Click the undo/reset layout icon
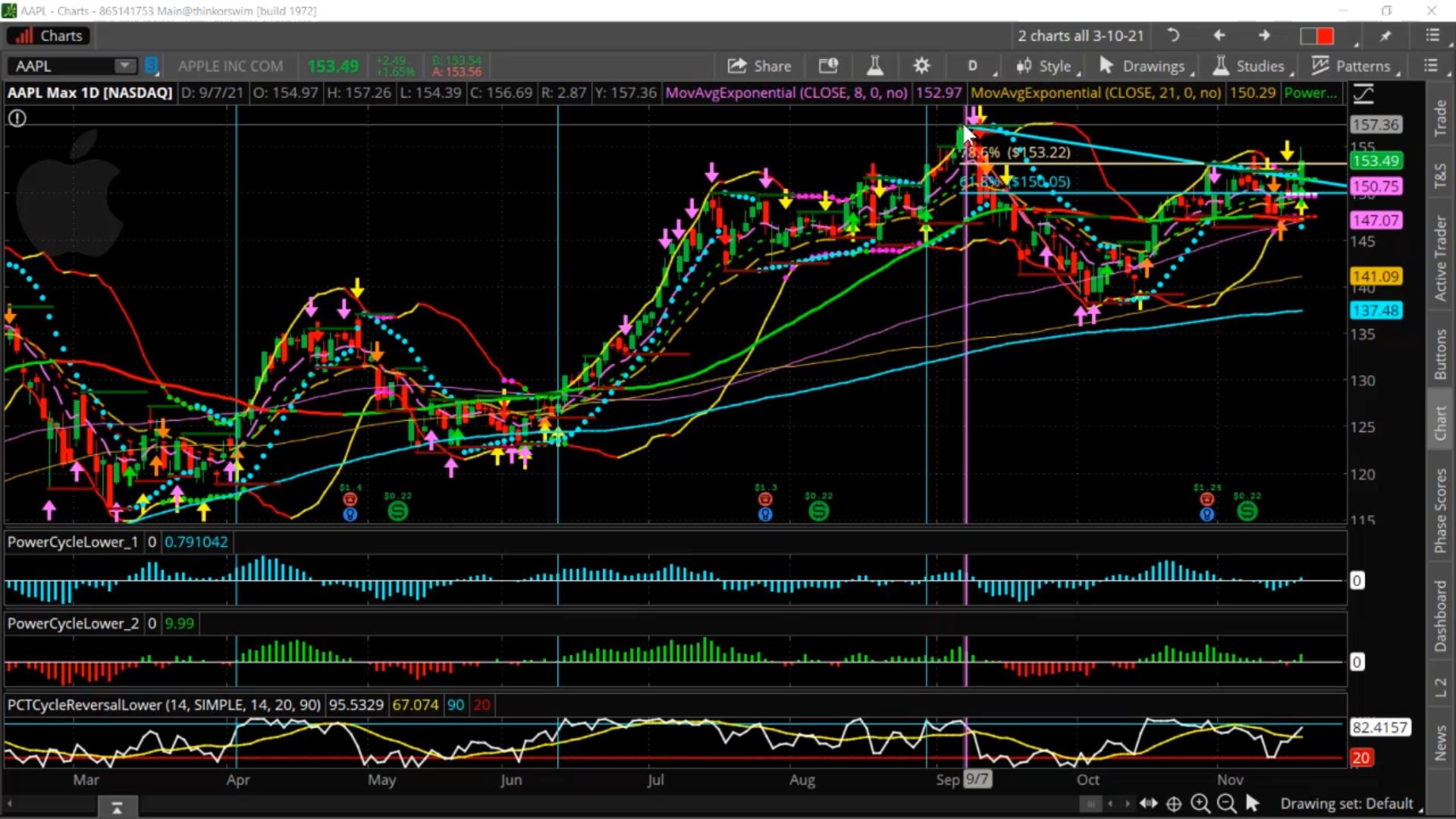 point(1173,36)
